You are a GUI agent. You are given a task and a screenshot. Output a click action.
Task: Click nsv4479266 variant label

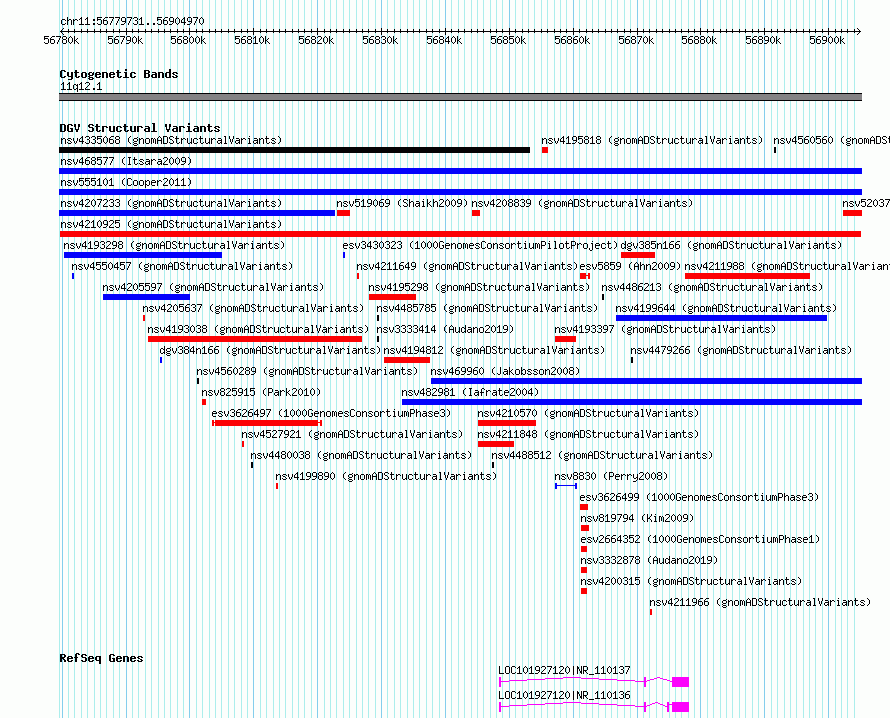[x=741, y=350]
